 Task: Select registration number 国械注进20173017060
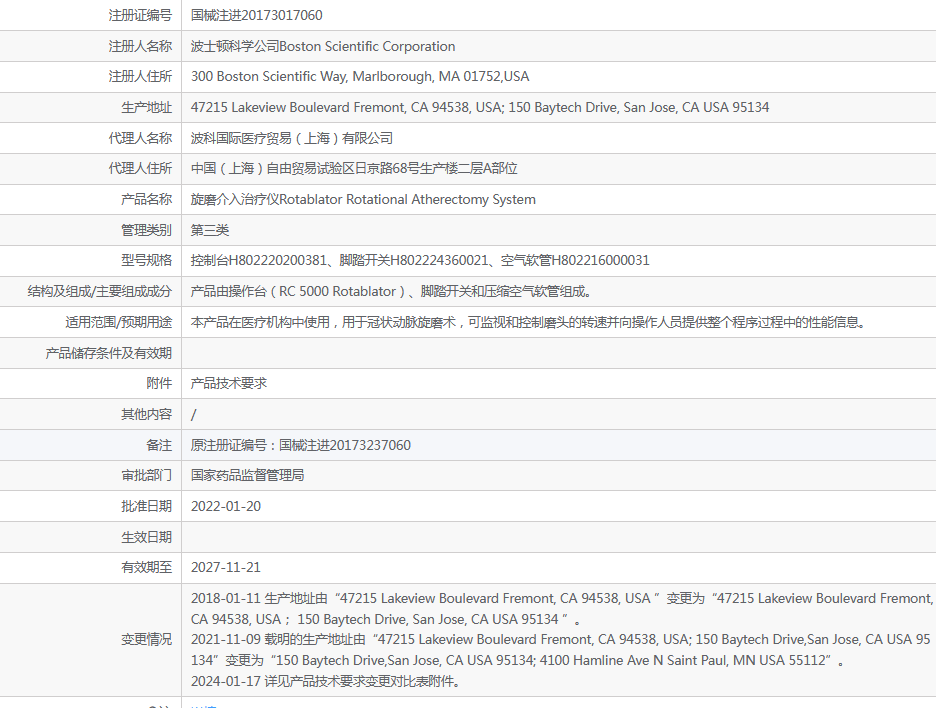pyautogui.click(x=257, y=16)
